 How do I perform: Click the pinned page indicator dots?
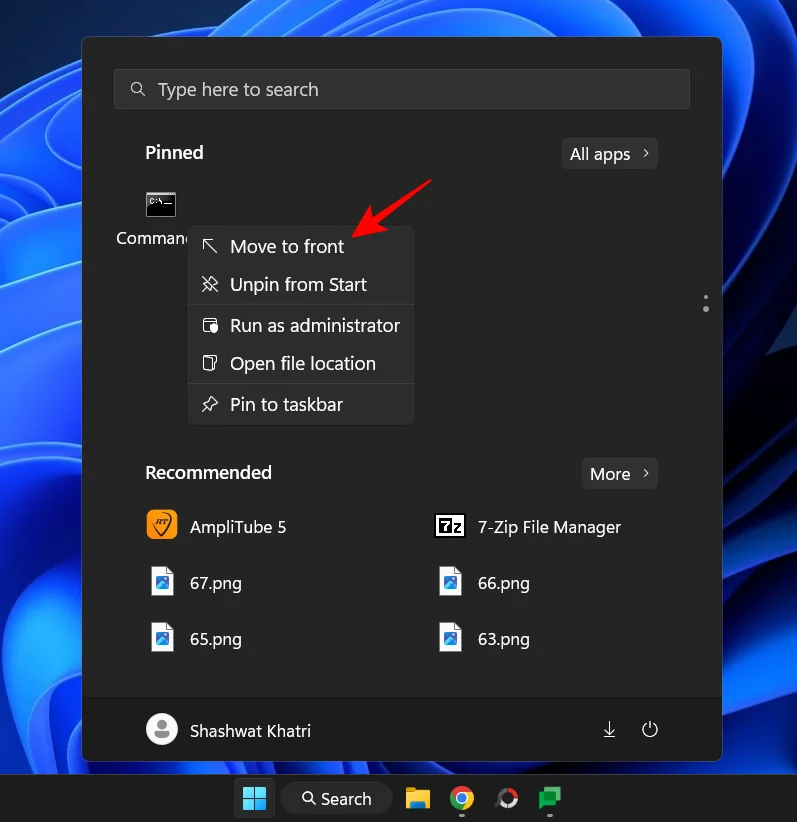[706, 304]
